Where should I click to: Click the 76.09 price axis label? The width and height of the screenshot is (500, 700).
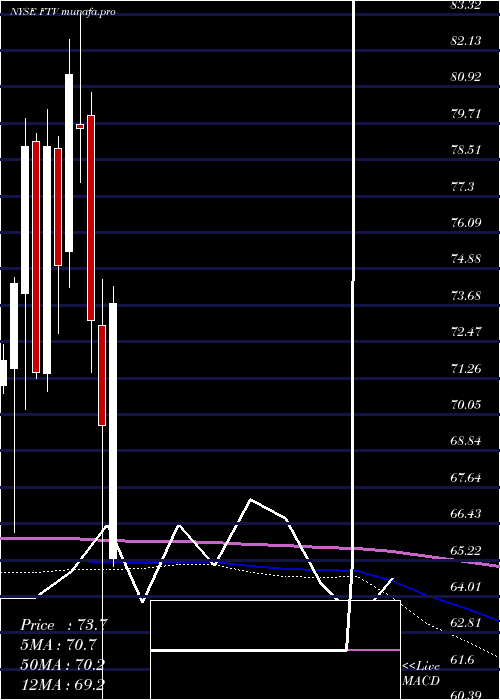click(466, 222)
